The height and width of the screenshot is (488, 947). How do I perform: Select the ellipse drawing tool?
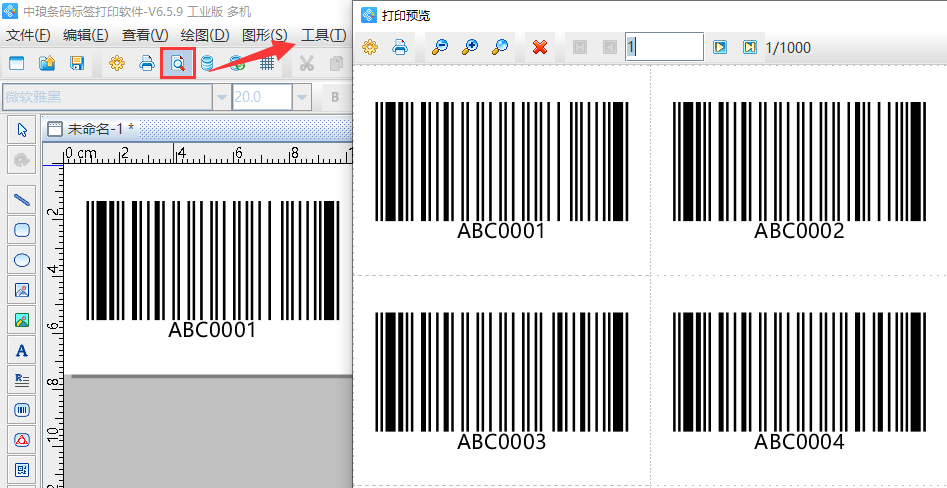tap(22, 260)
